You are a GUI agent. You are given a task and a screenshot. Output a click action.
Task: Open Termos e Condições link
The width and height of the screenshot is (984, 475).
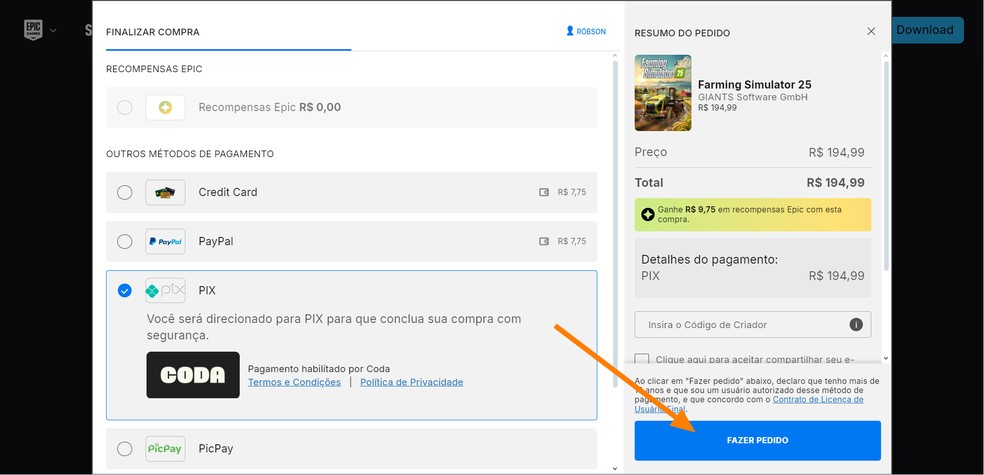(294, 382)
